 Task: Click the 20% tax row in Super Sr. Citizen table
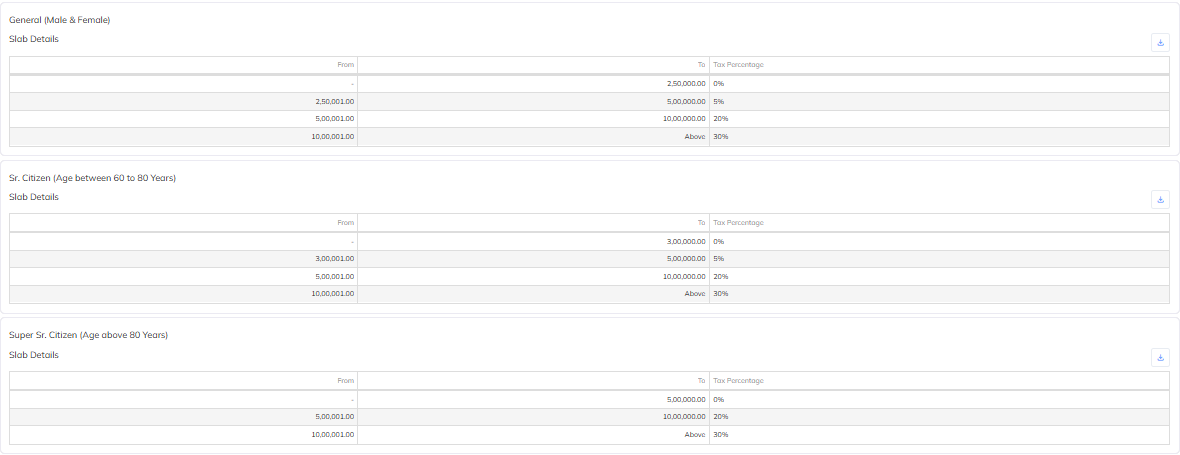[x=589, y=417]
